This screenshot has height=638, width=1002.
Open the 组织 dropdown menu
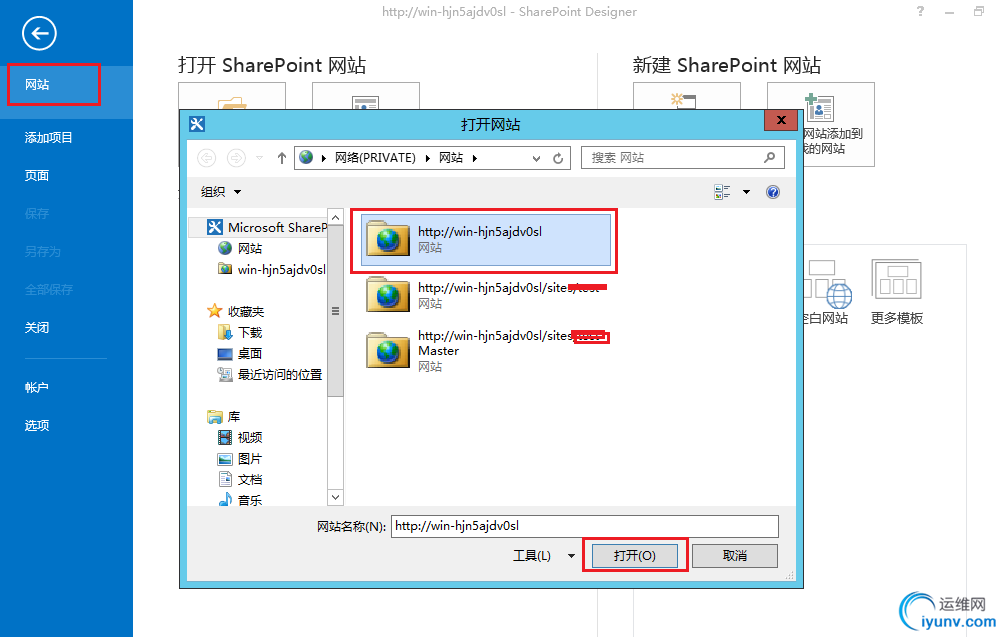point(220,192)
